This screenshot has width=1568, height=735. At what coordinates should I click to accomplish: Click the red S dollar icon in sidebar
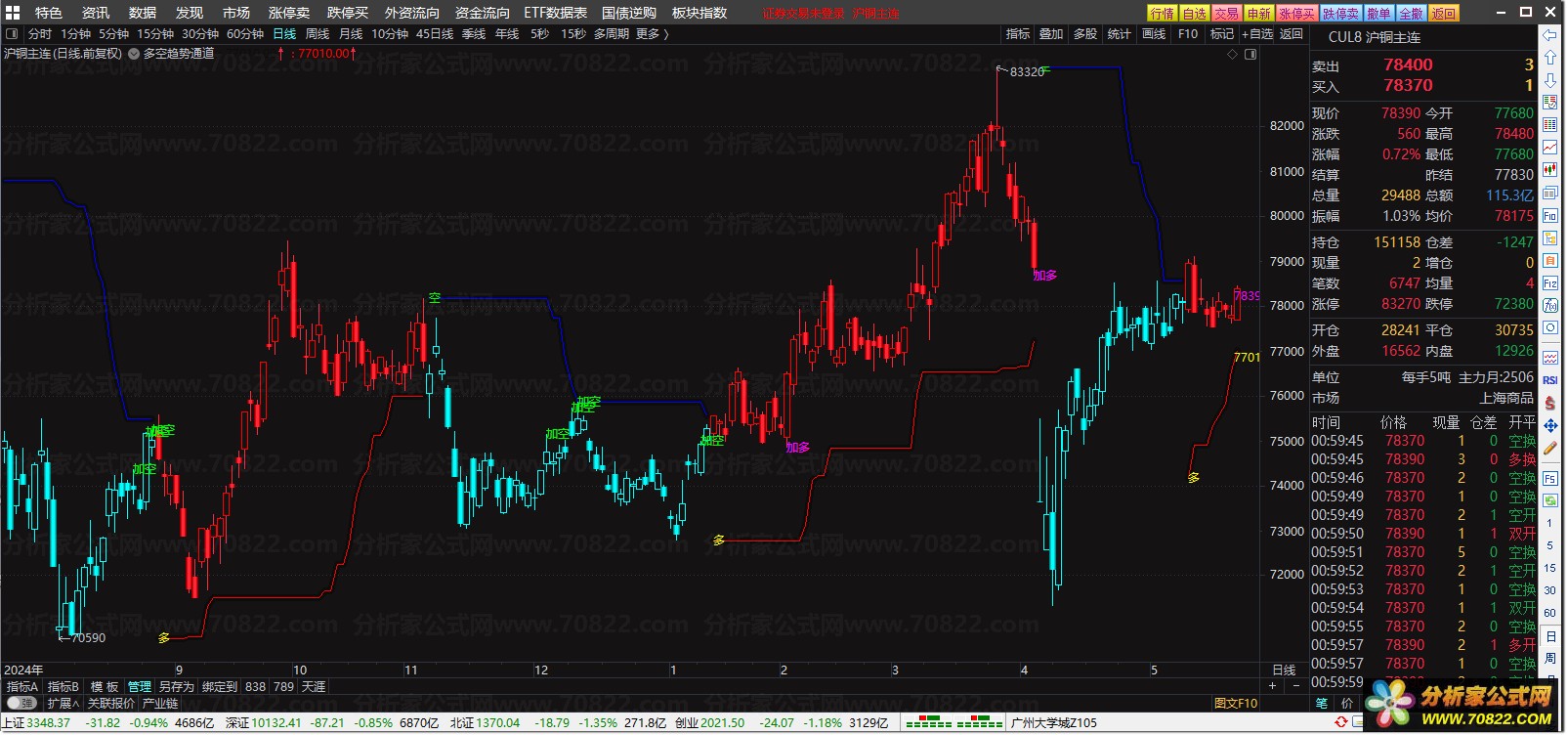(1550, 403)
